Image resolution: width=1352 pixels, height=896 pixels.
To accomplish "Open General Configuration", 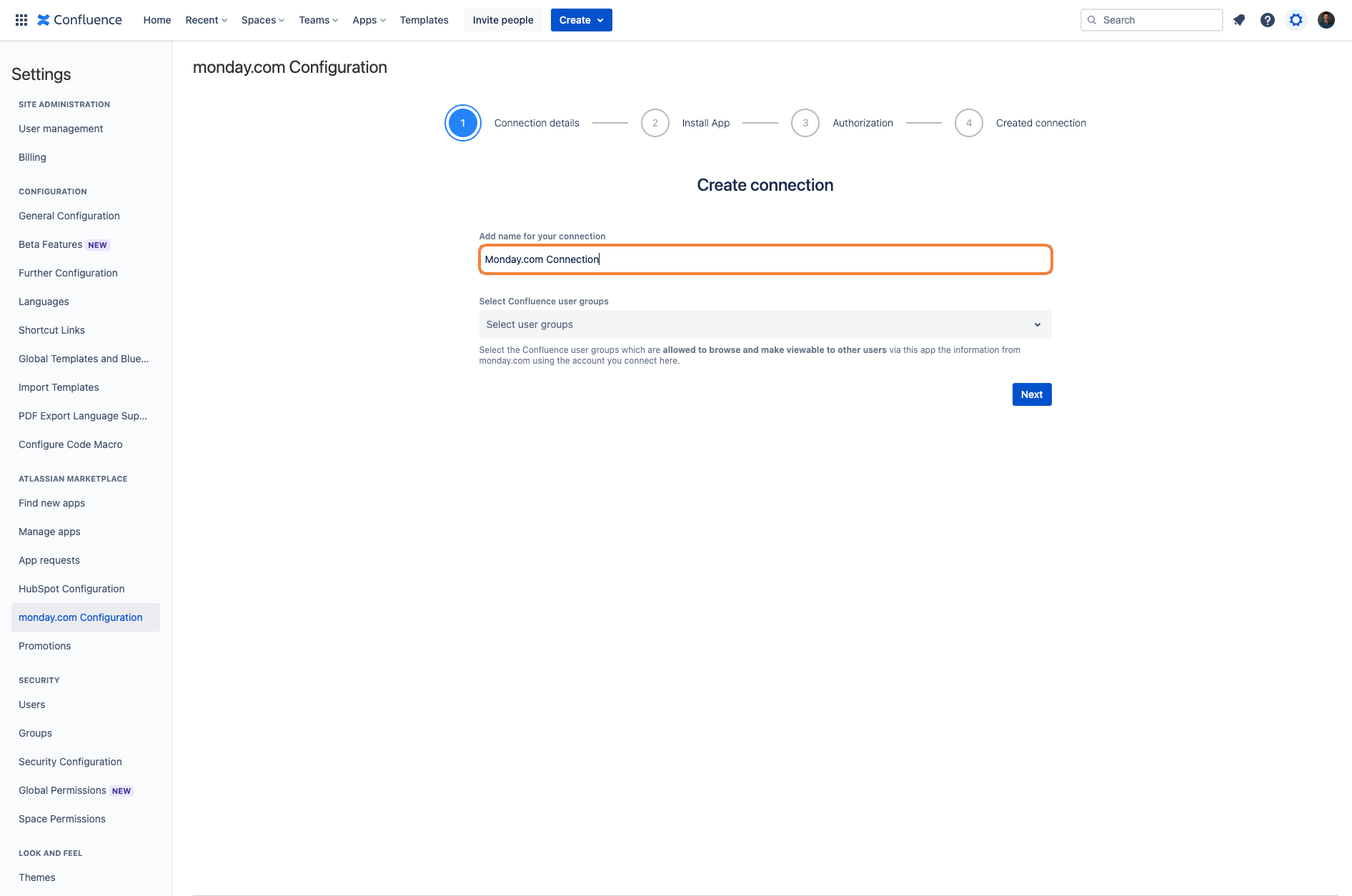I will point(69,216).
